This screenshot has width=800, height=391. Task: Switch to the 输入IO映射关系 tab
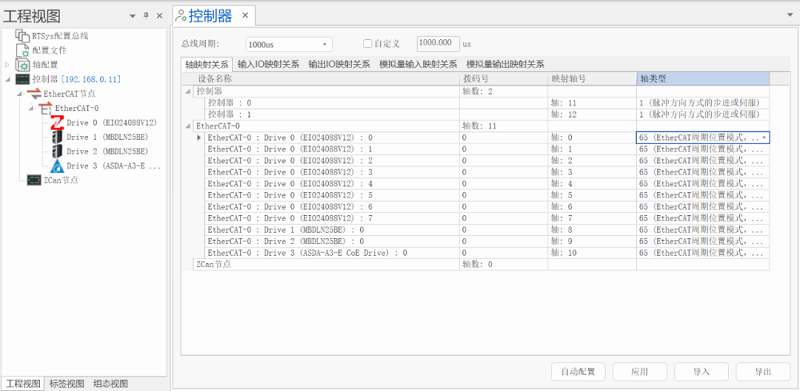click(268, 64)
